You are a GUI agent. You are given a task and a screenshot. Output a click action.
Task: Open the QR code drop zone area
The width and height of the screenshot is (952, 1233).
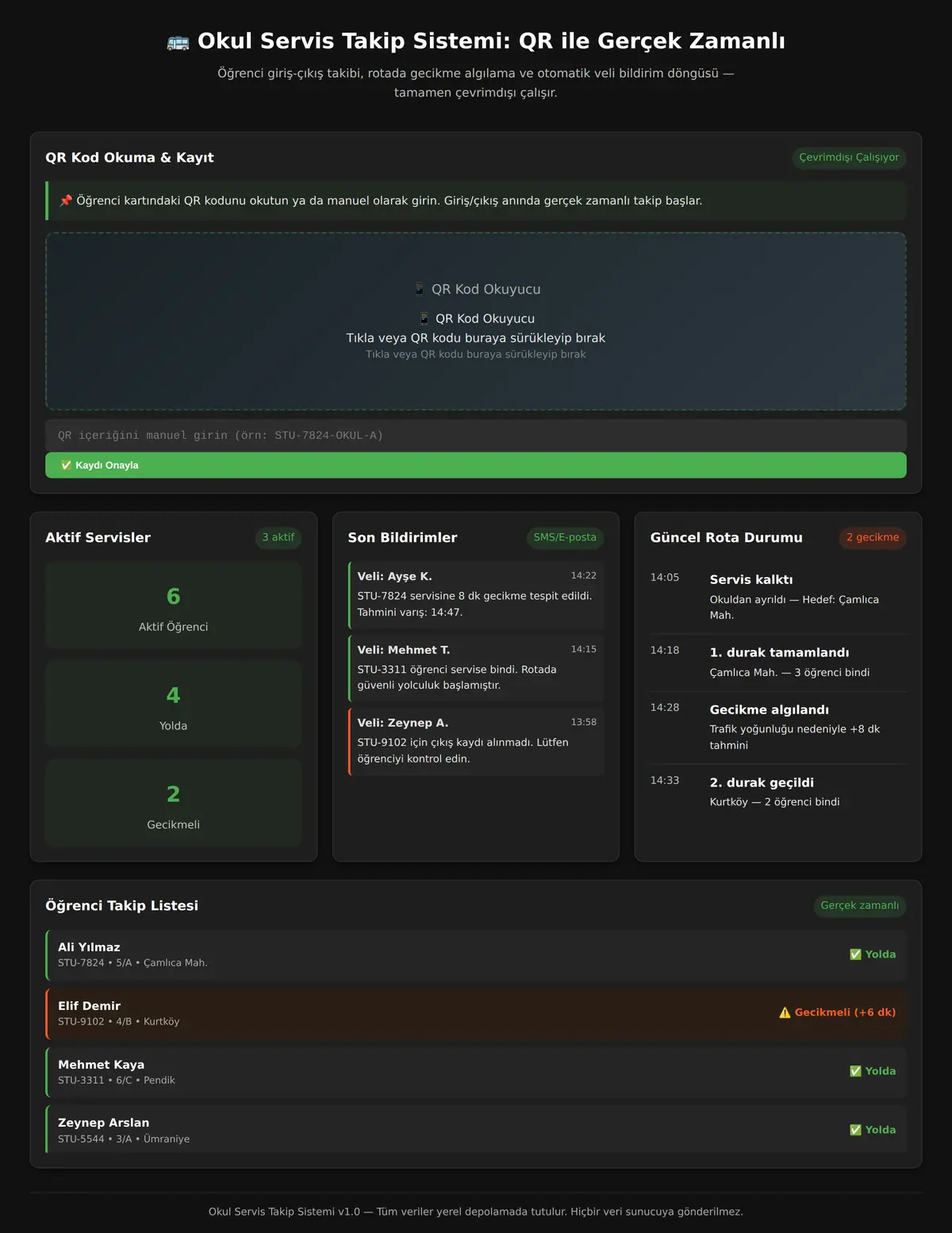pyautogui.click(x=476, y=321)
